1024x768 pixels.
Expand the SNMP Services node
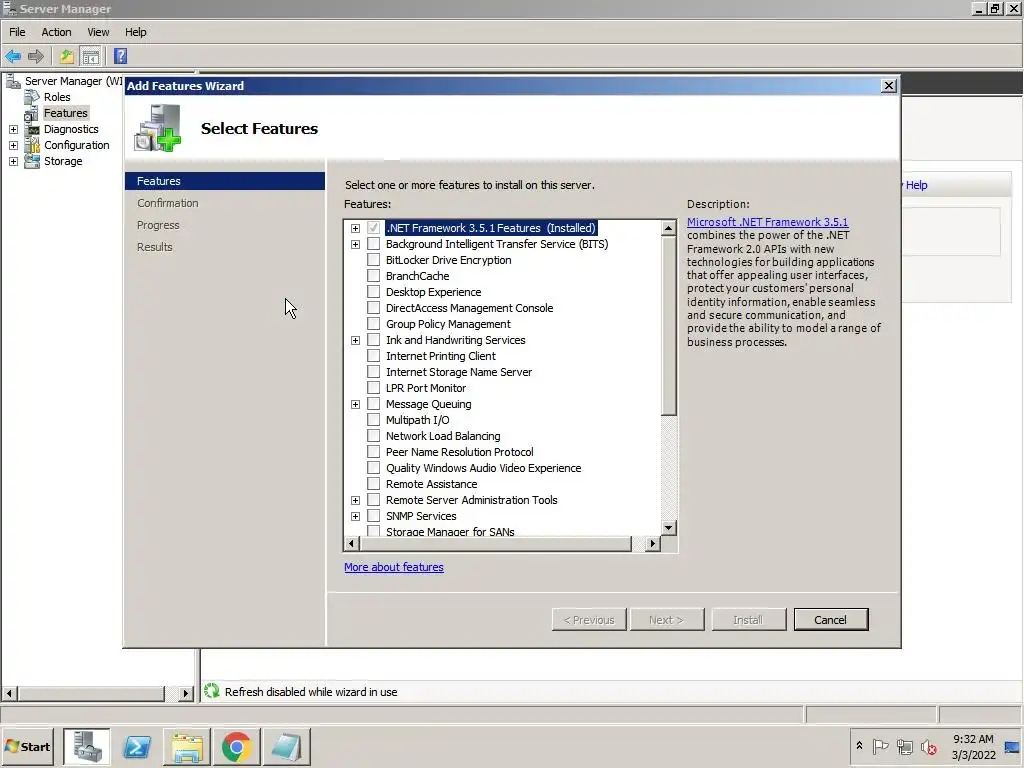355,516
